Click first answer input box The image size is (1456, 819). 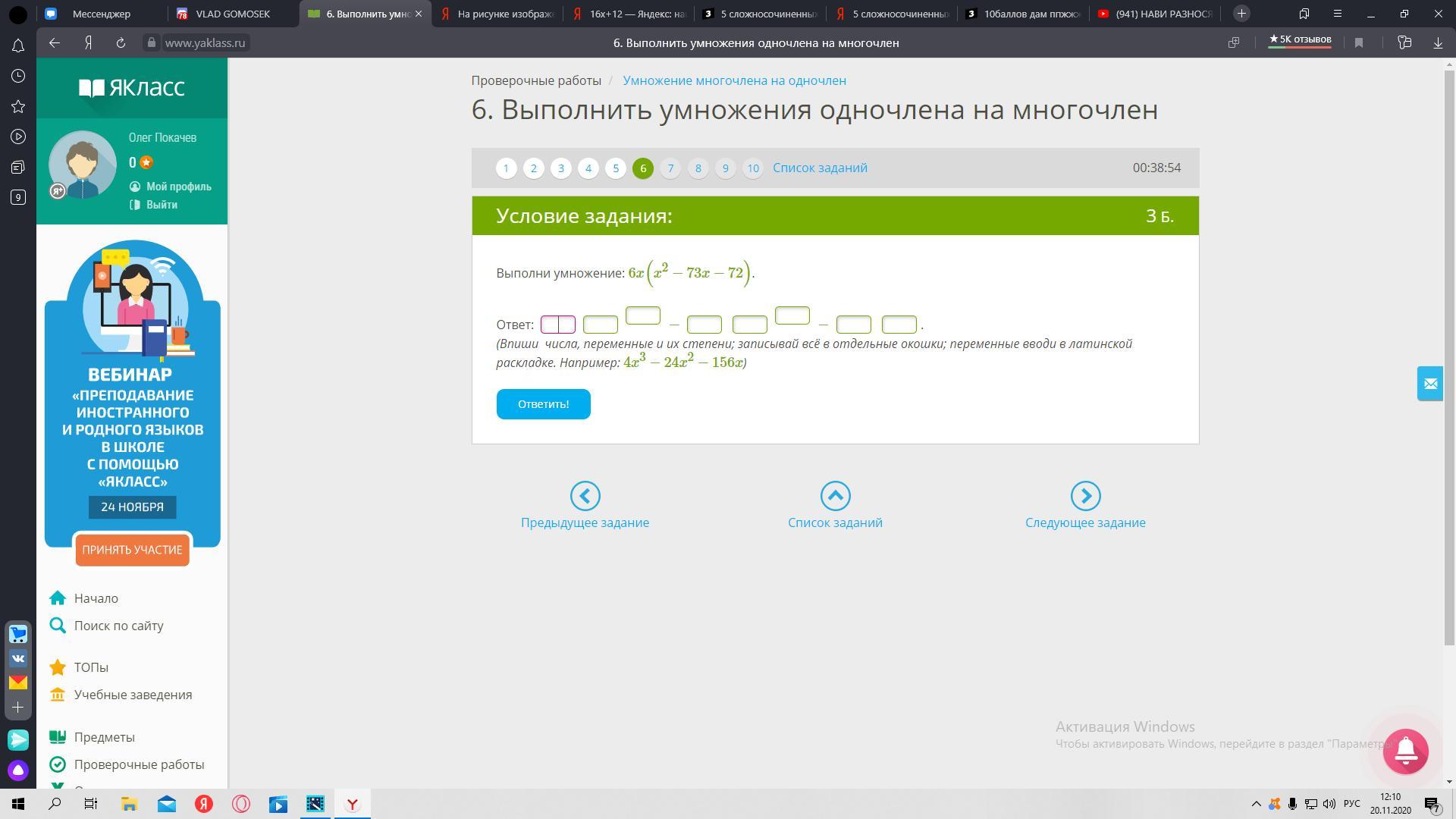click(558, 325)
